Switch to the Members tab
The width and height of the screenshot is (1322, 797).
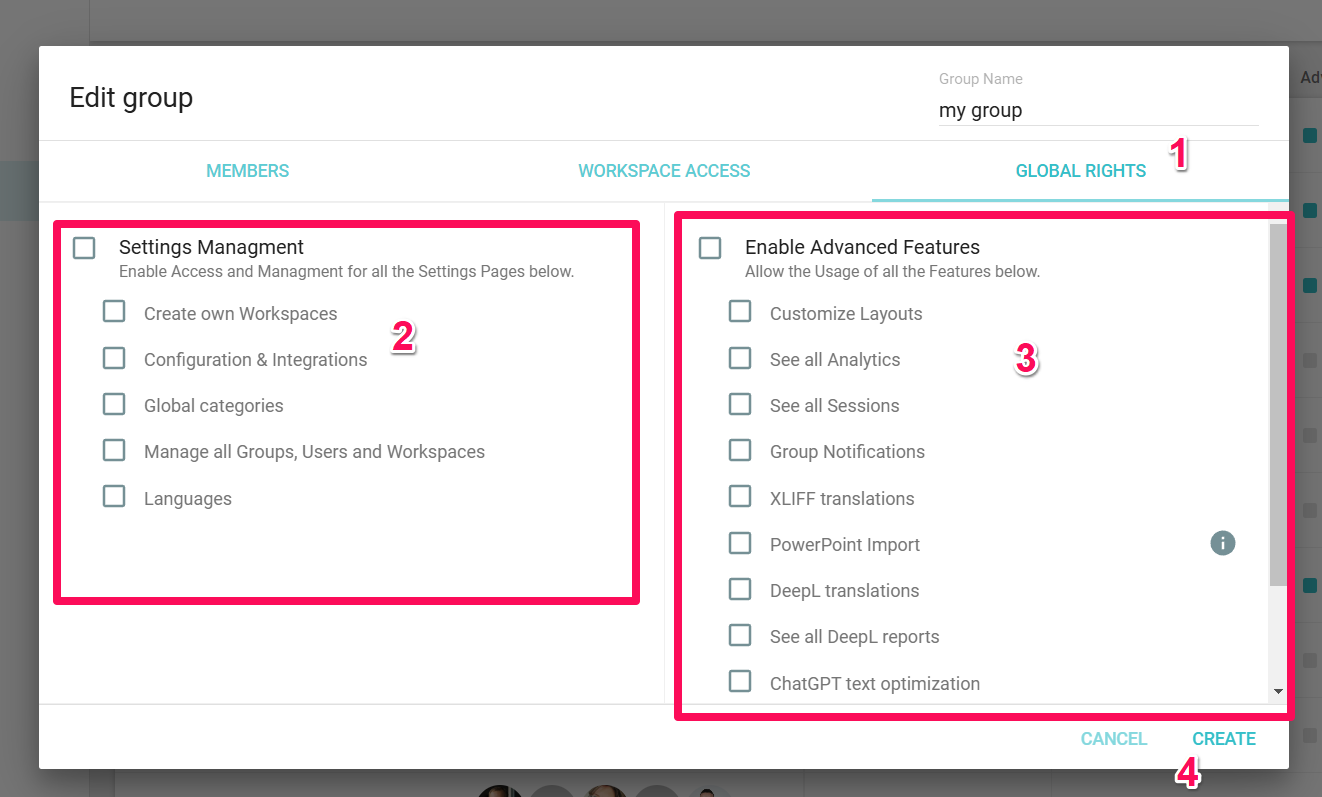pyautogui.click(x=247, y=171)
